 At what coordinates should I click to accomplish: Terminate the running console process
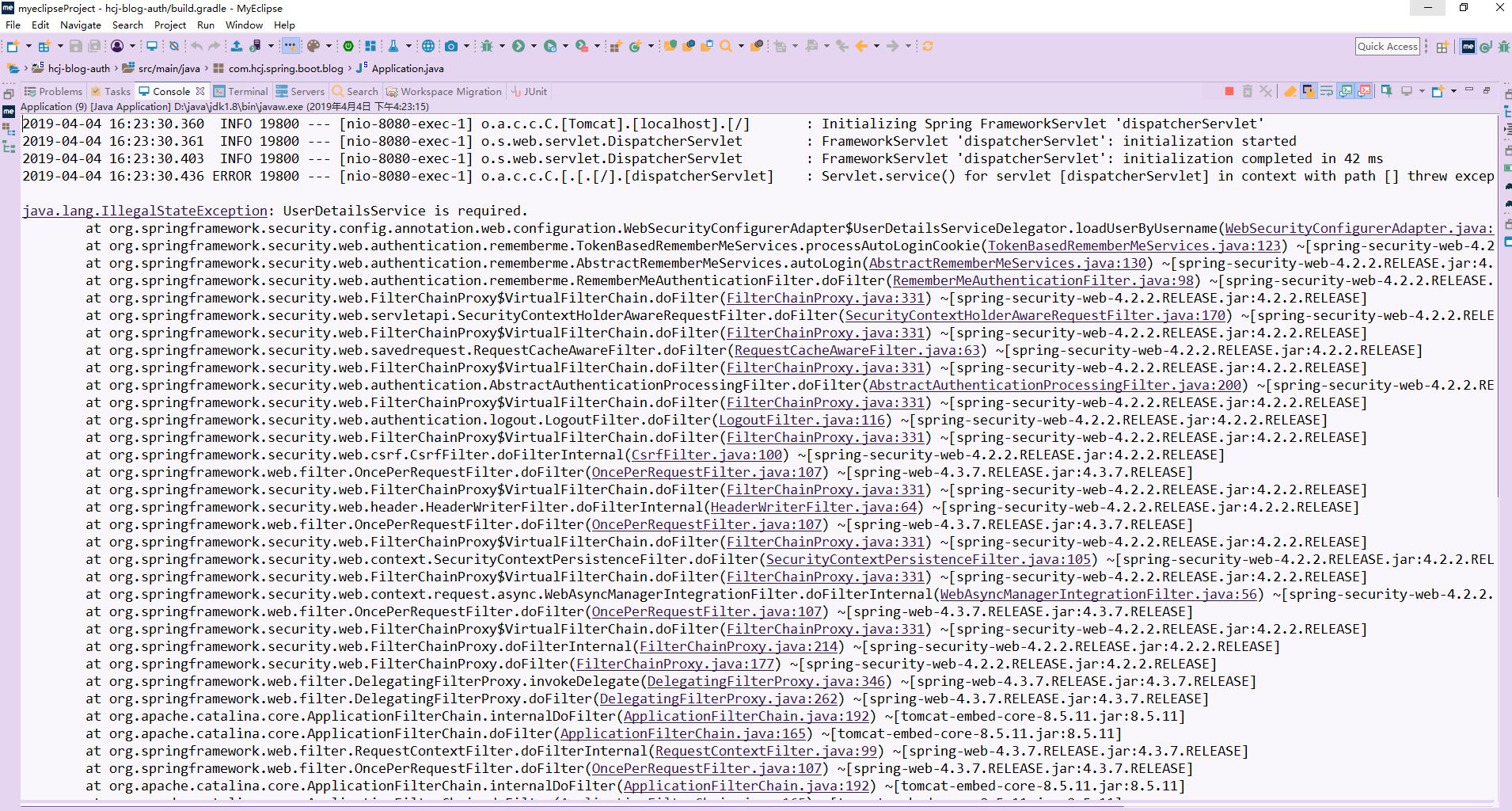1229,91
